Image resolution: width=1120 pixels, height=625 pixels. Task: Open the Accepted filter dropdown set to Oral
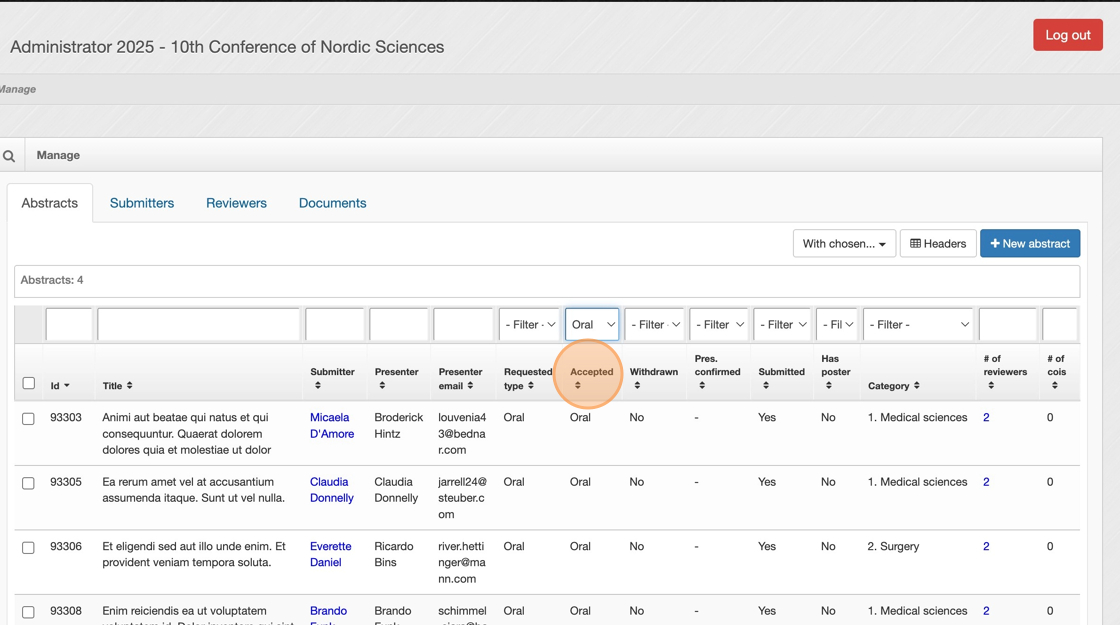pos(592,324)
